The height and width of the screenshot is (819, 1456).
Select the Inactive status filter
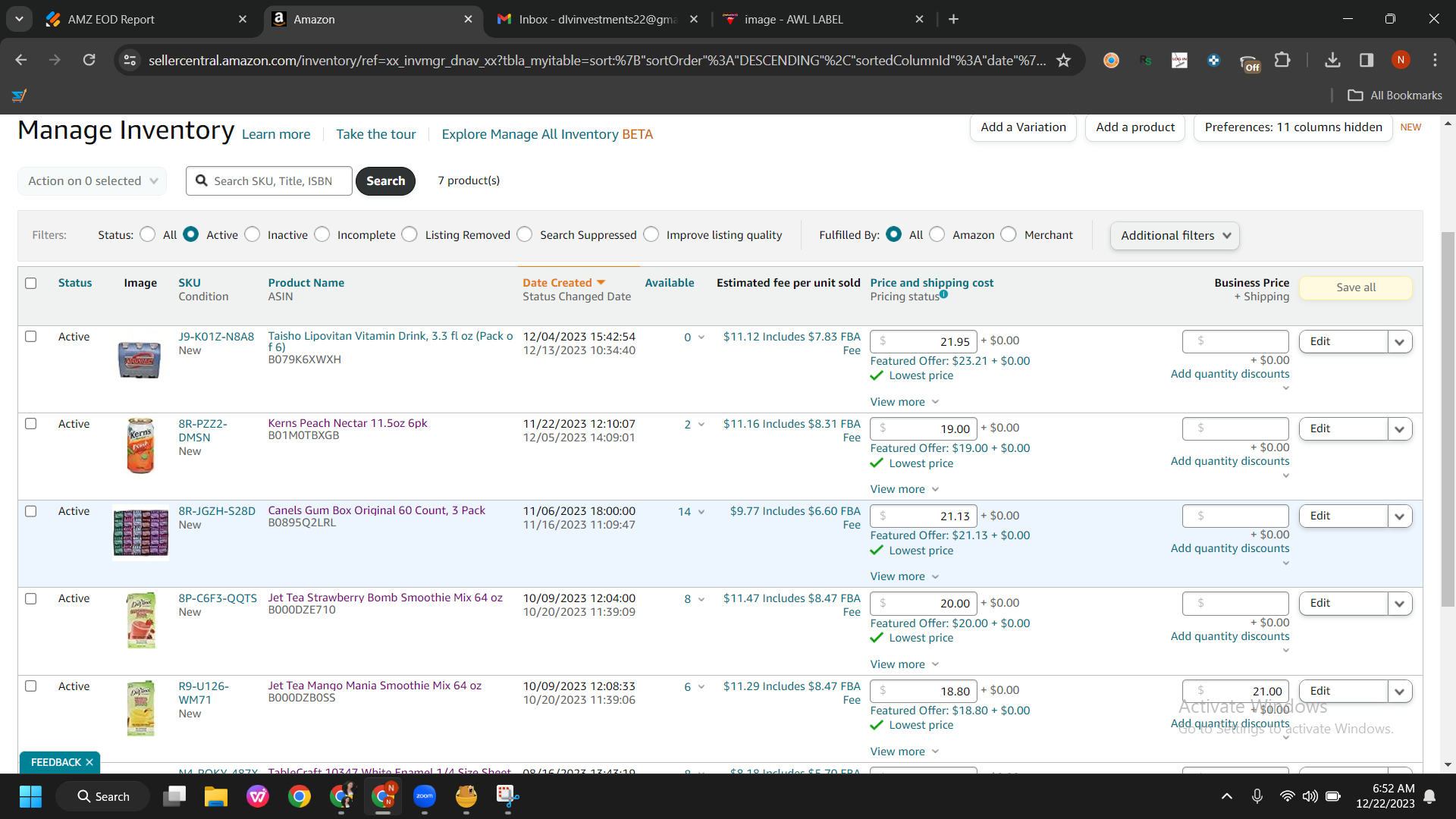[253, 234]
